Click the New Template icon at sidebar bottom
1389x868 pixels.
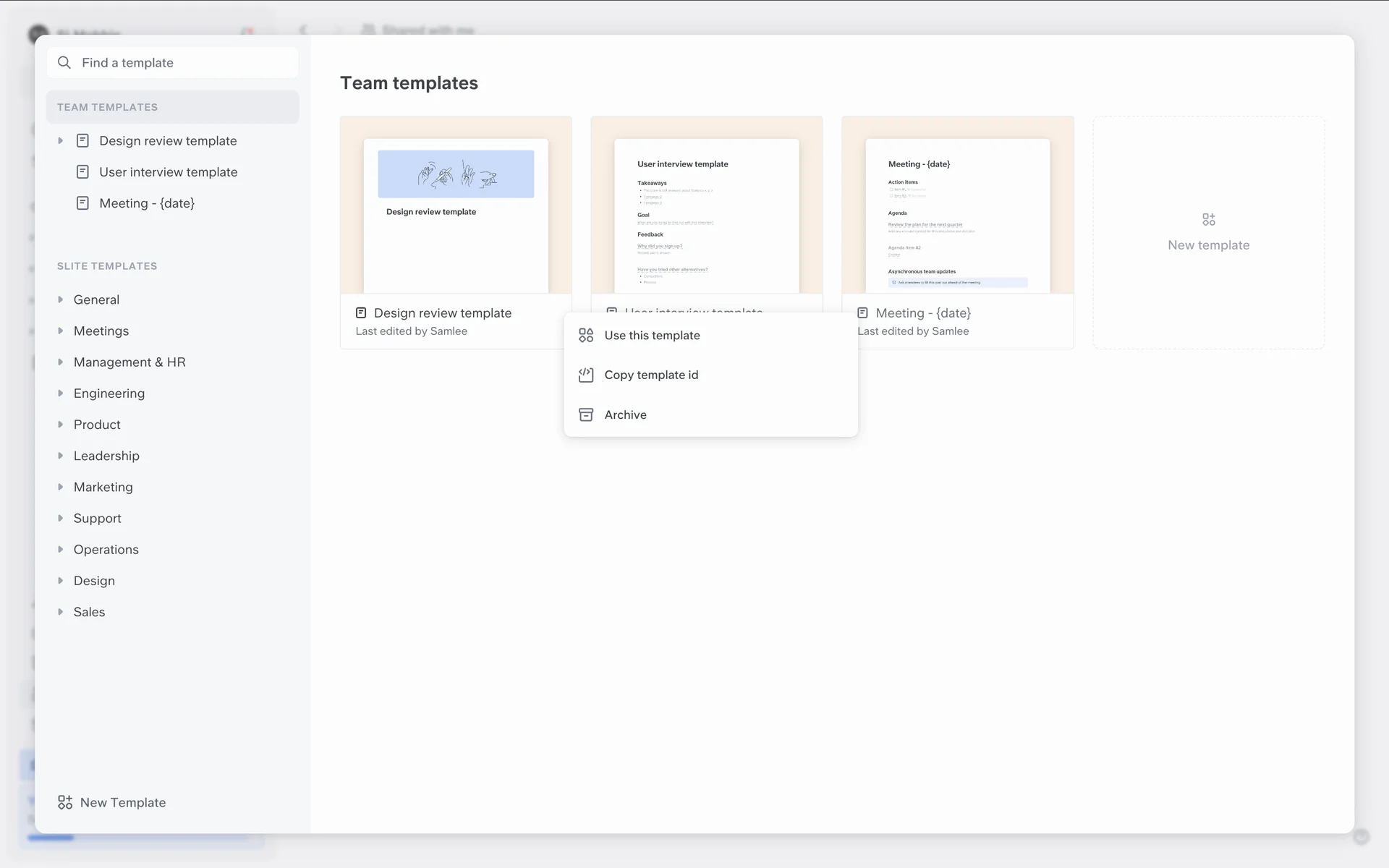tap(65, 802)
